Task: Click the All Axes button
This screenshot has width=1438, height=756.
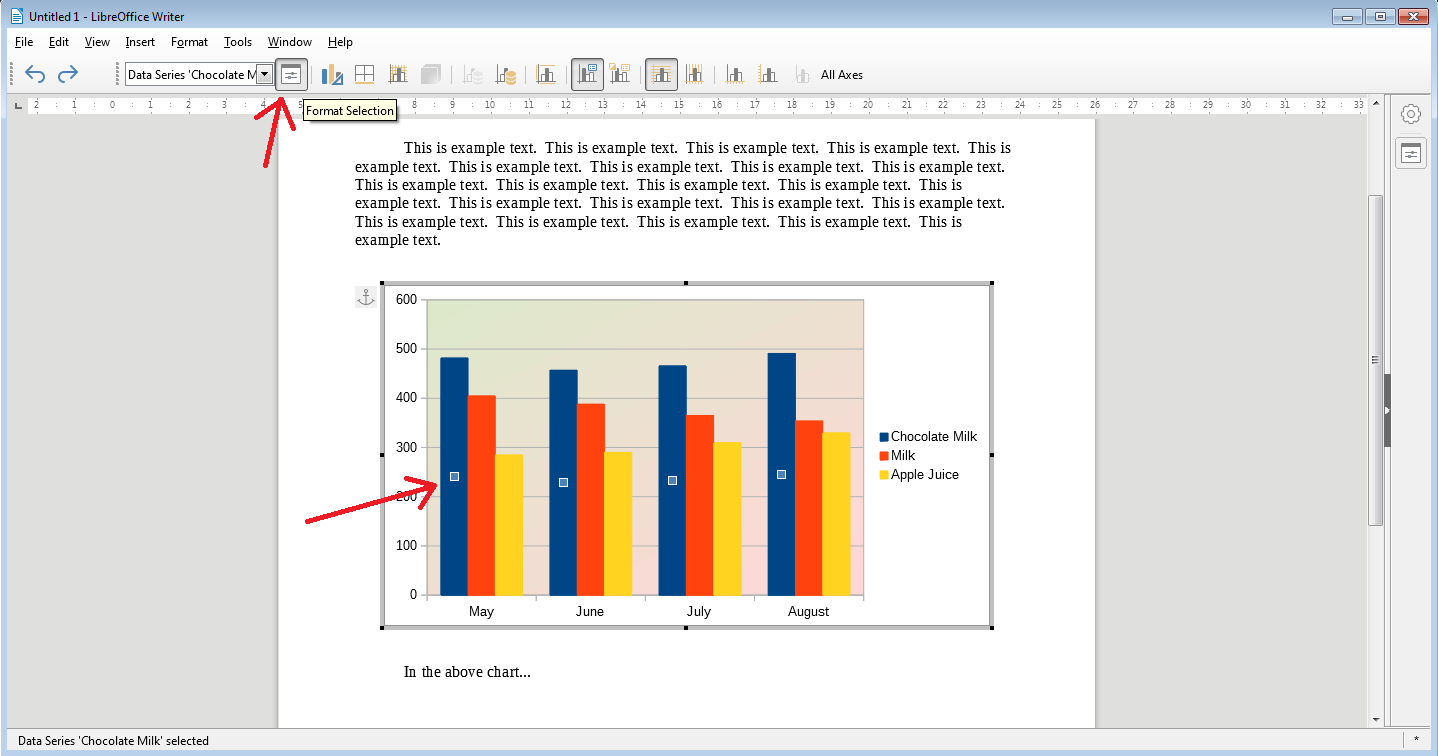Action: 841,75
